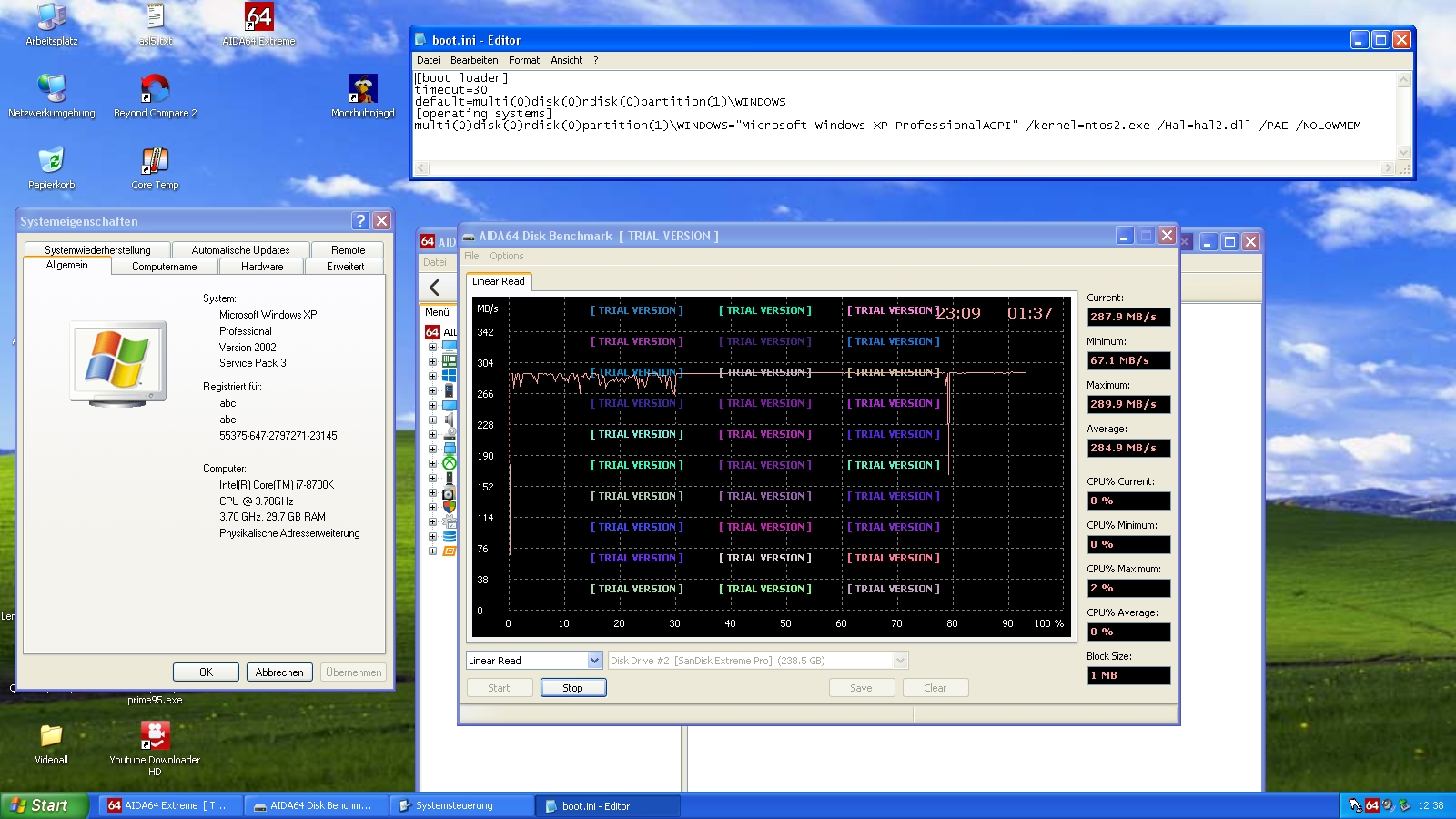Select the Server tower icon in AIDA64 tree
Image resolution: width=1456 pixels, height=819 pixels.
pos(449,390)
